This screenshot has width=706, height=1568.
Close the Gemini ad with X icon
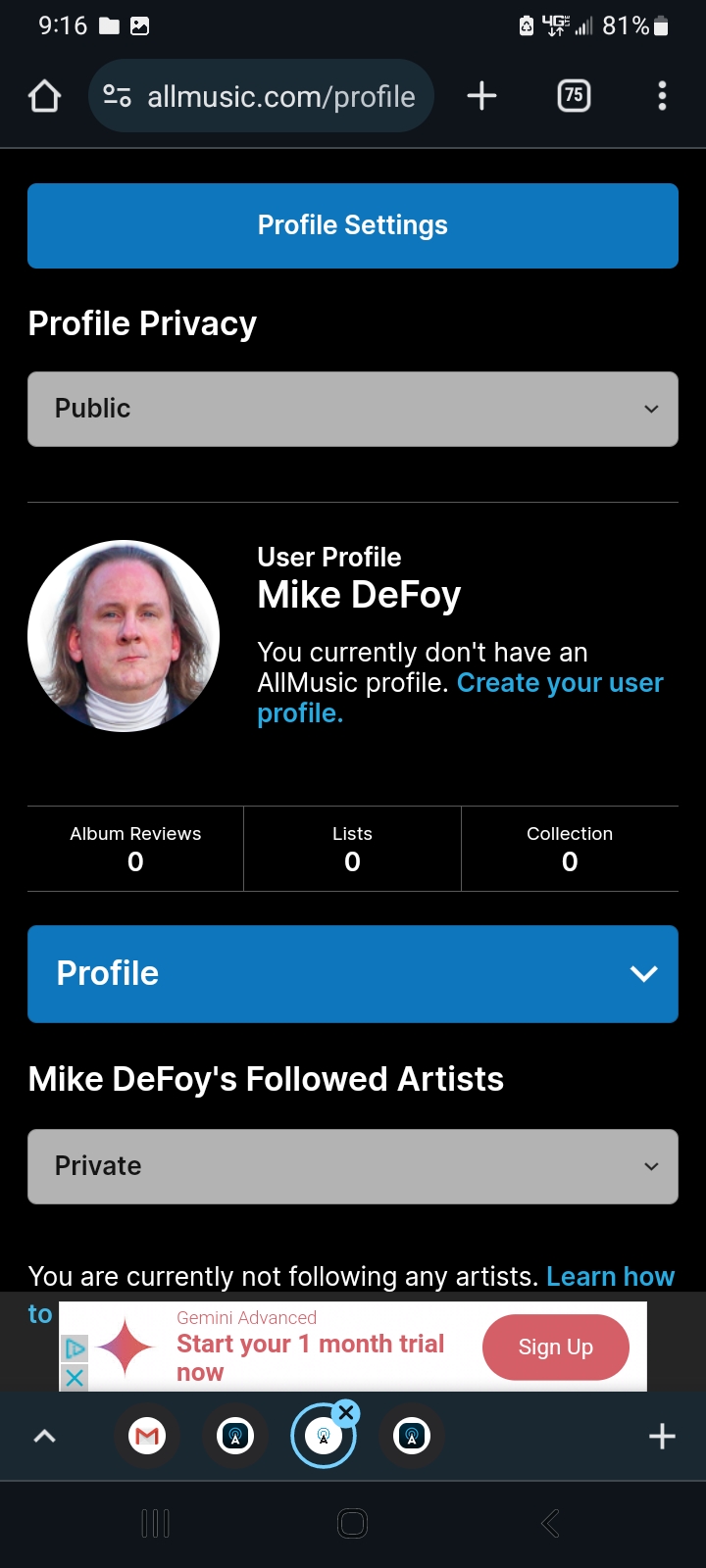click(75, 1377)
